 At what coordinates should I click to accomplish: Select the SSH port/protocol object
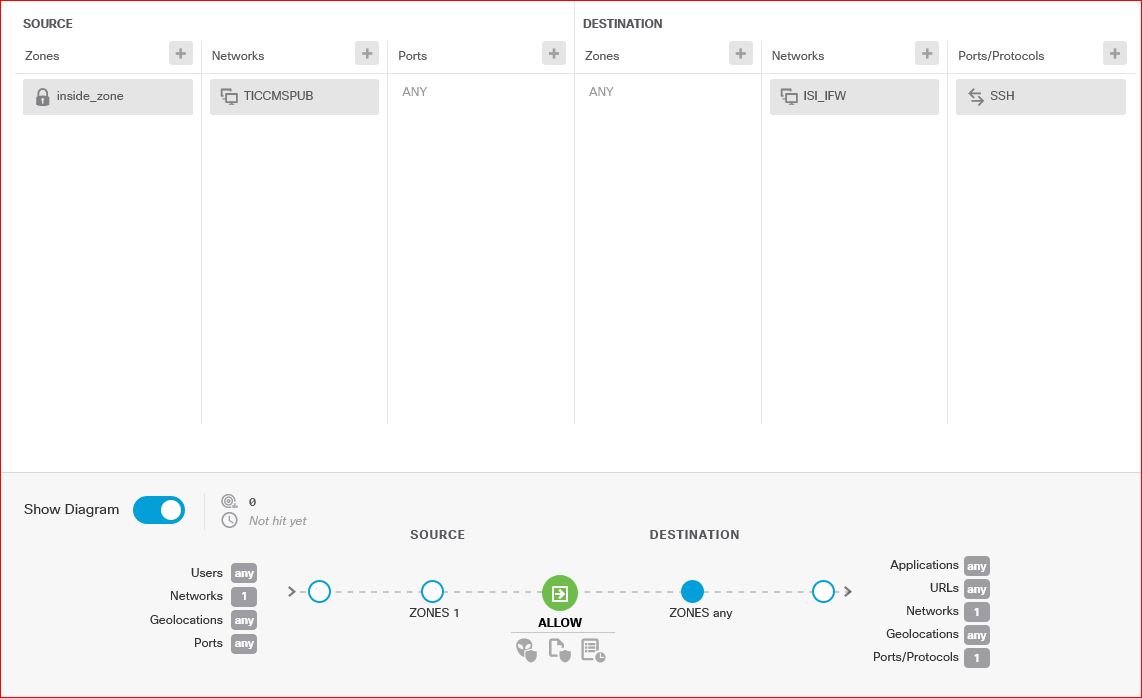(1040, 97)
